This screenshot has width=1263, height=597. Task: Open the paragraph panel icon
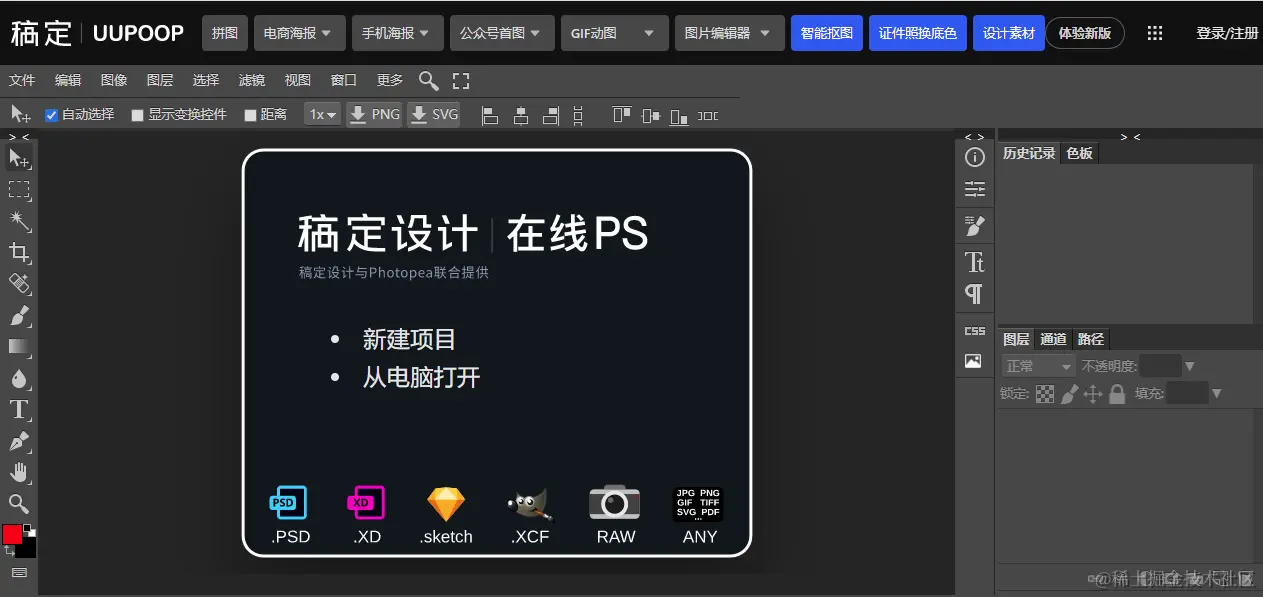(974, 294)
